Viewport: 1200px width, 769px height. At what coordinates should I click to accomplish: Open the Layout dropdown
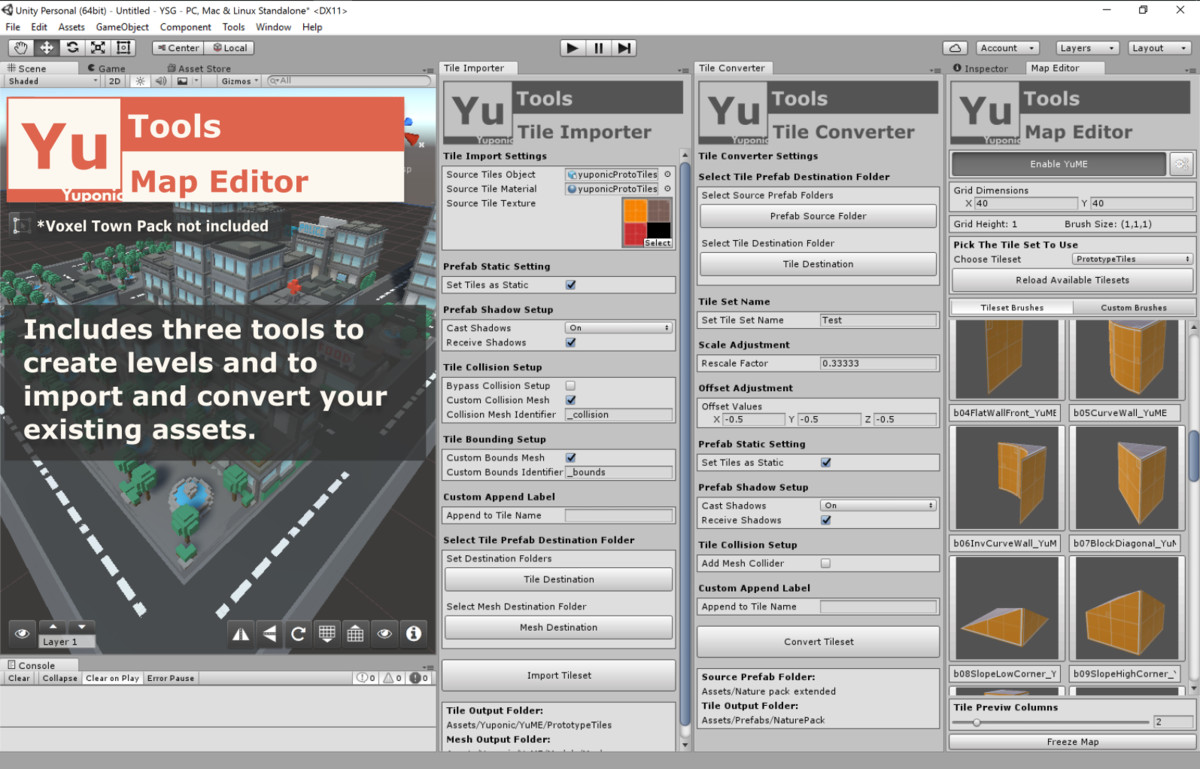pos(1159,47)
